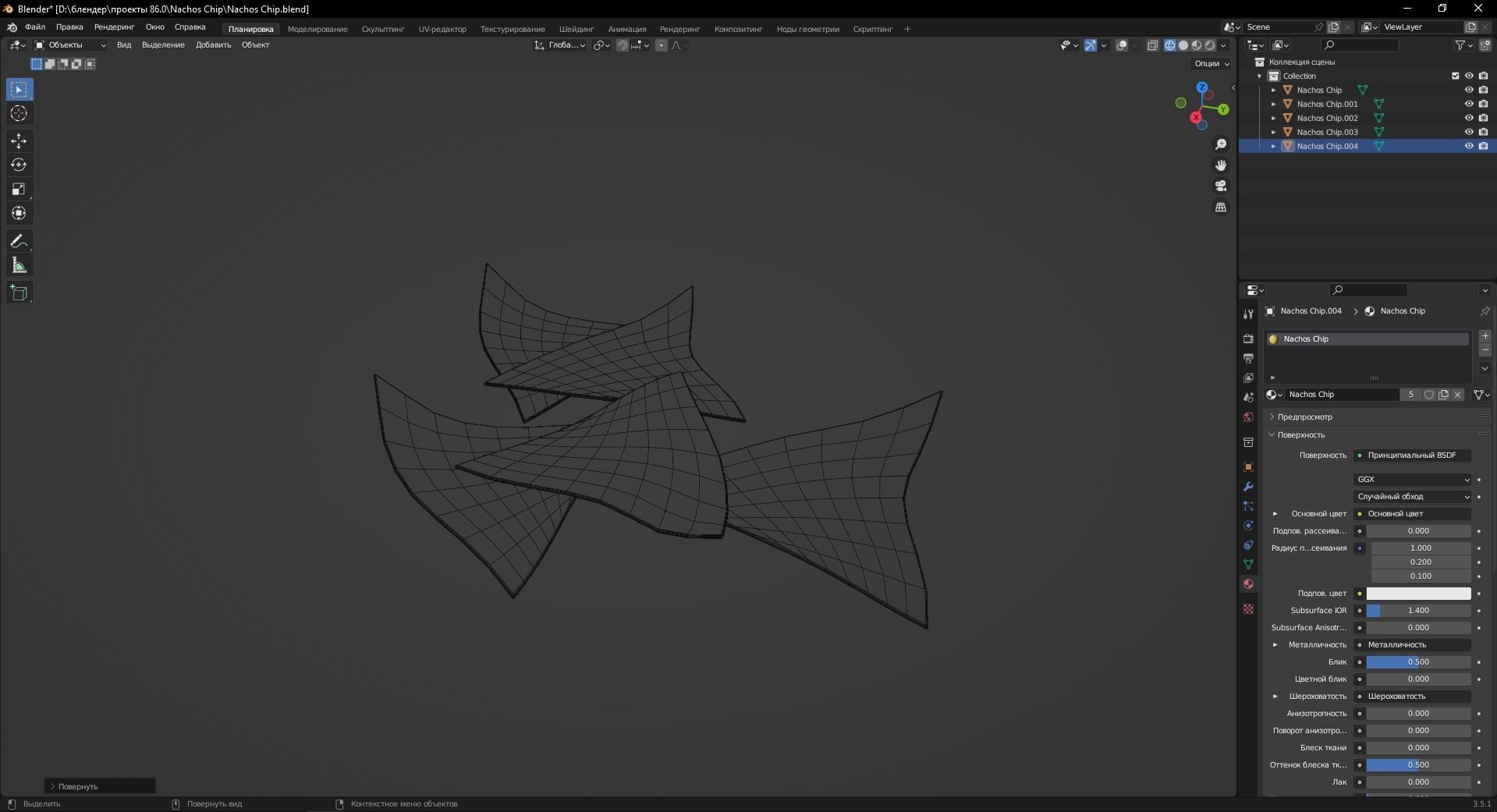1497x812 pixels.
Task: Switch to the UV-редактор workspace tab
Action: tap(442, 29)
